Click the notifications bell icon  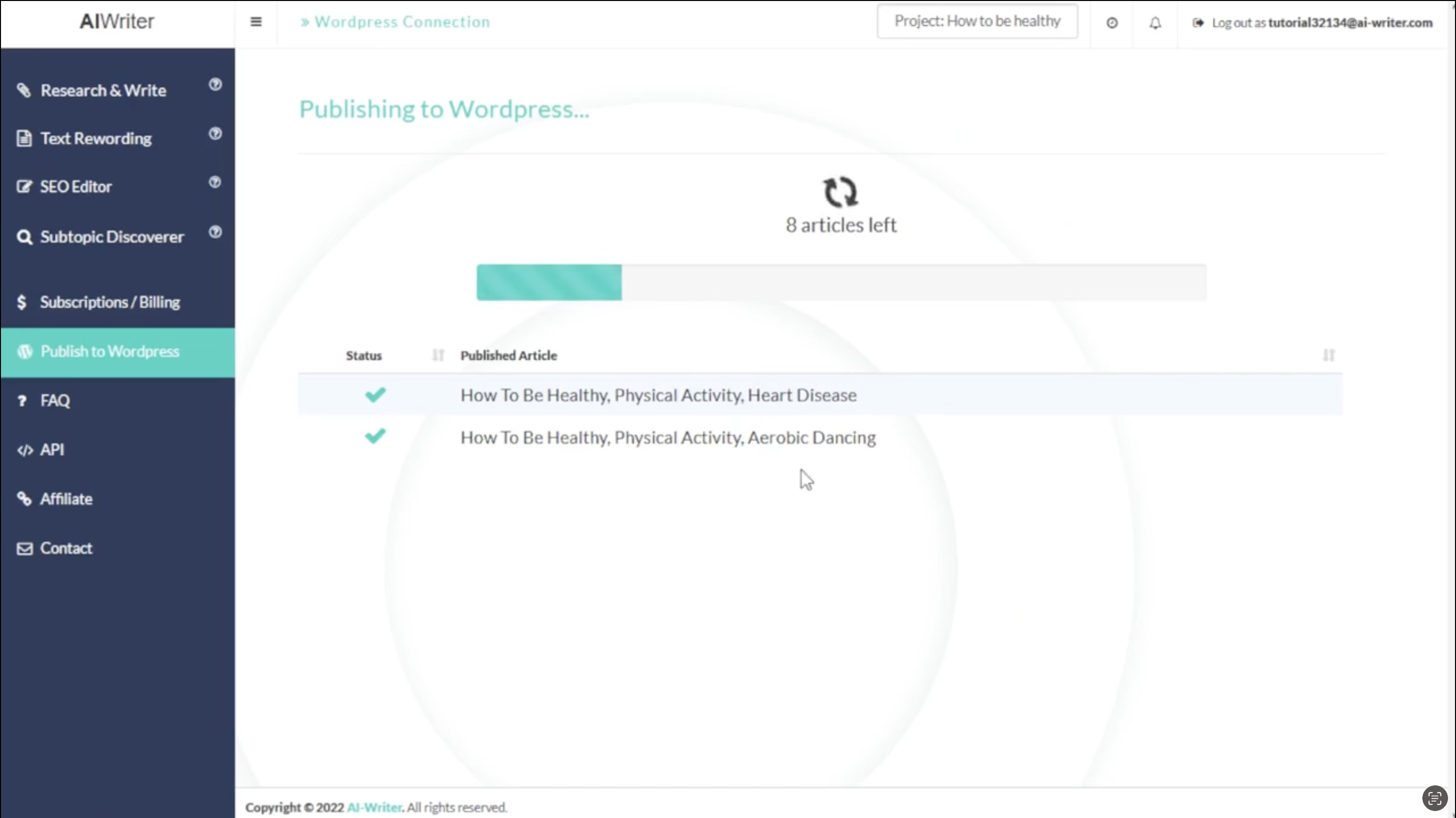coord(1155,22)
